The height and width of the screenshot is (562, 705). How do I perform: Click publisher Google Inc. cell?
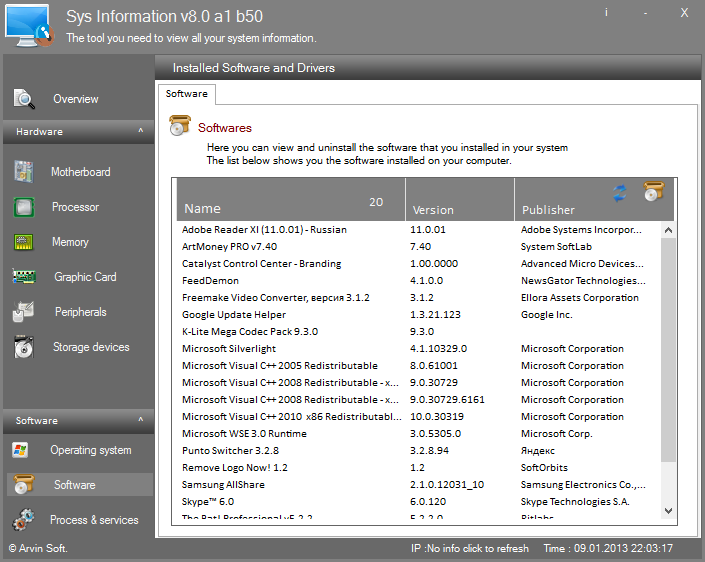pos(547,315)
